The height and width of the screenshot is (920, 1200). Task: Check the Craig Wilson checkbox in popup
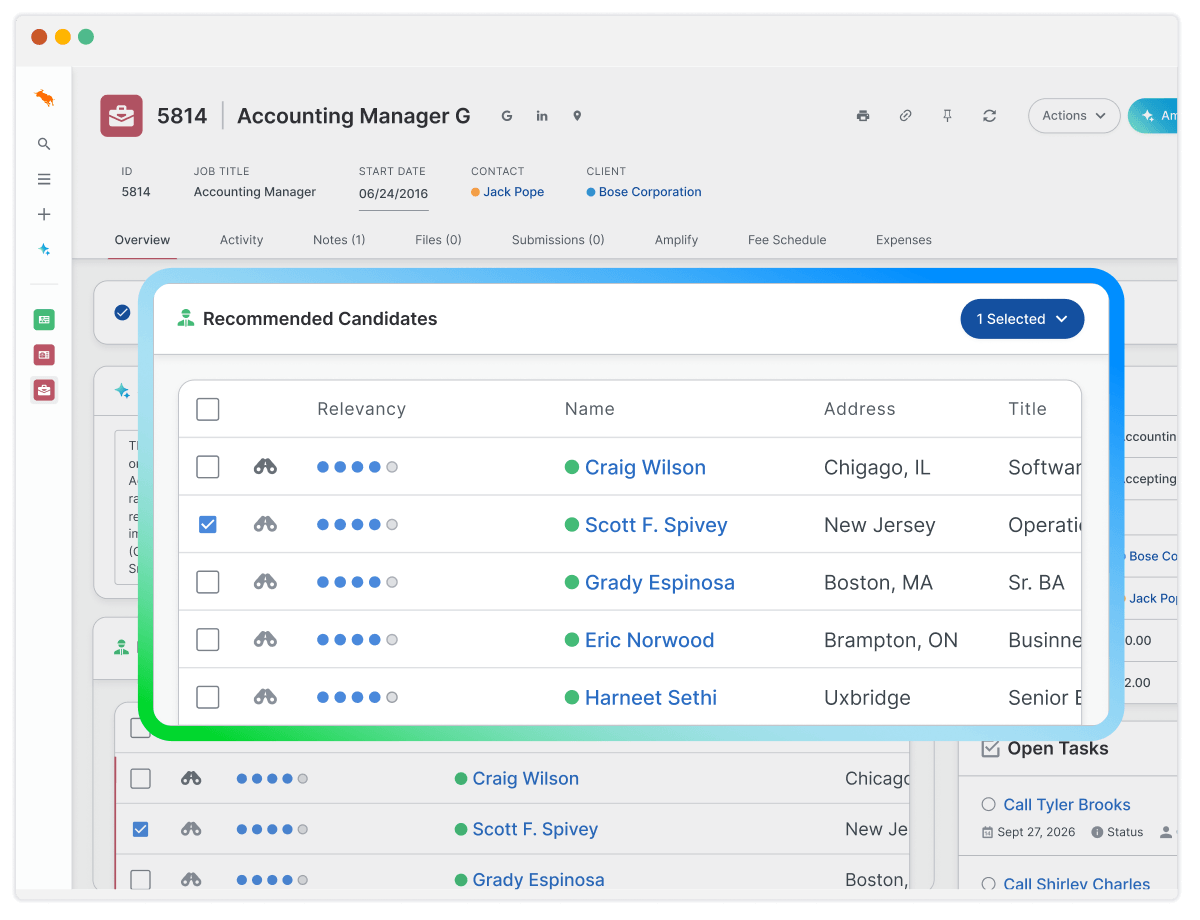point(208,467)
